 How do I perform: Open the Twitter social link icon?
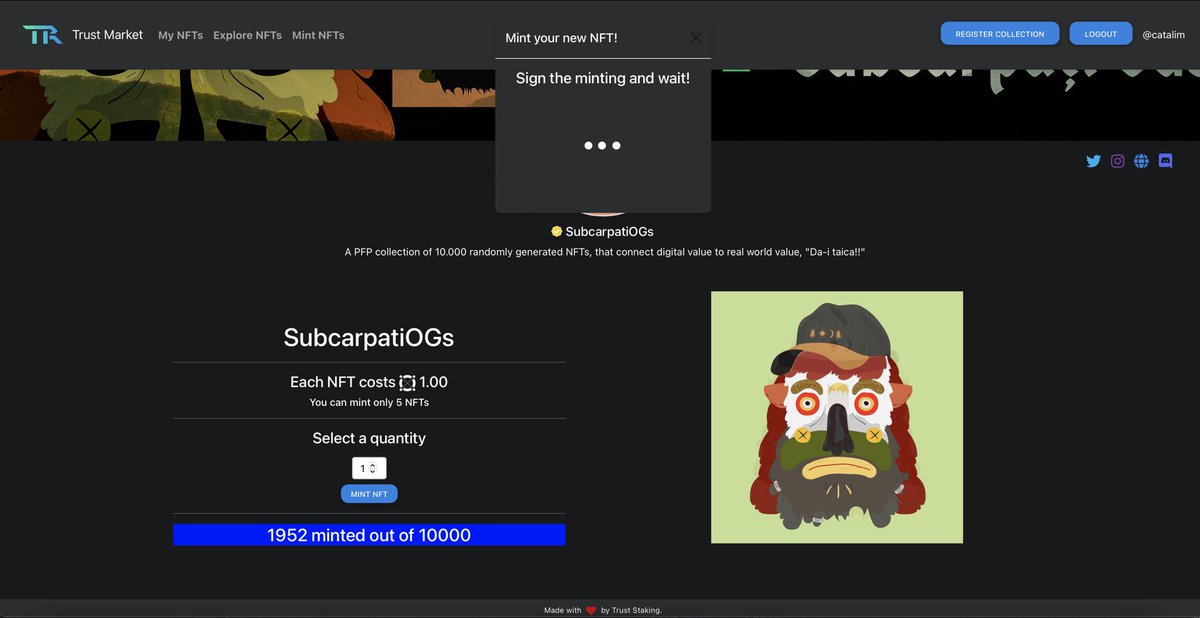(x=1093, y=161)
